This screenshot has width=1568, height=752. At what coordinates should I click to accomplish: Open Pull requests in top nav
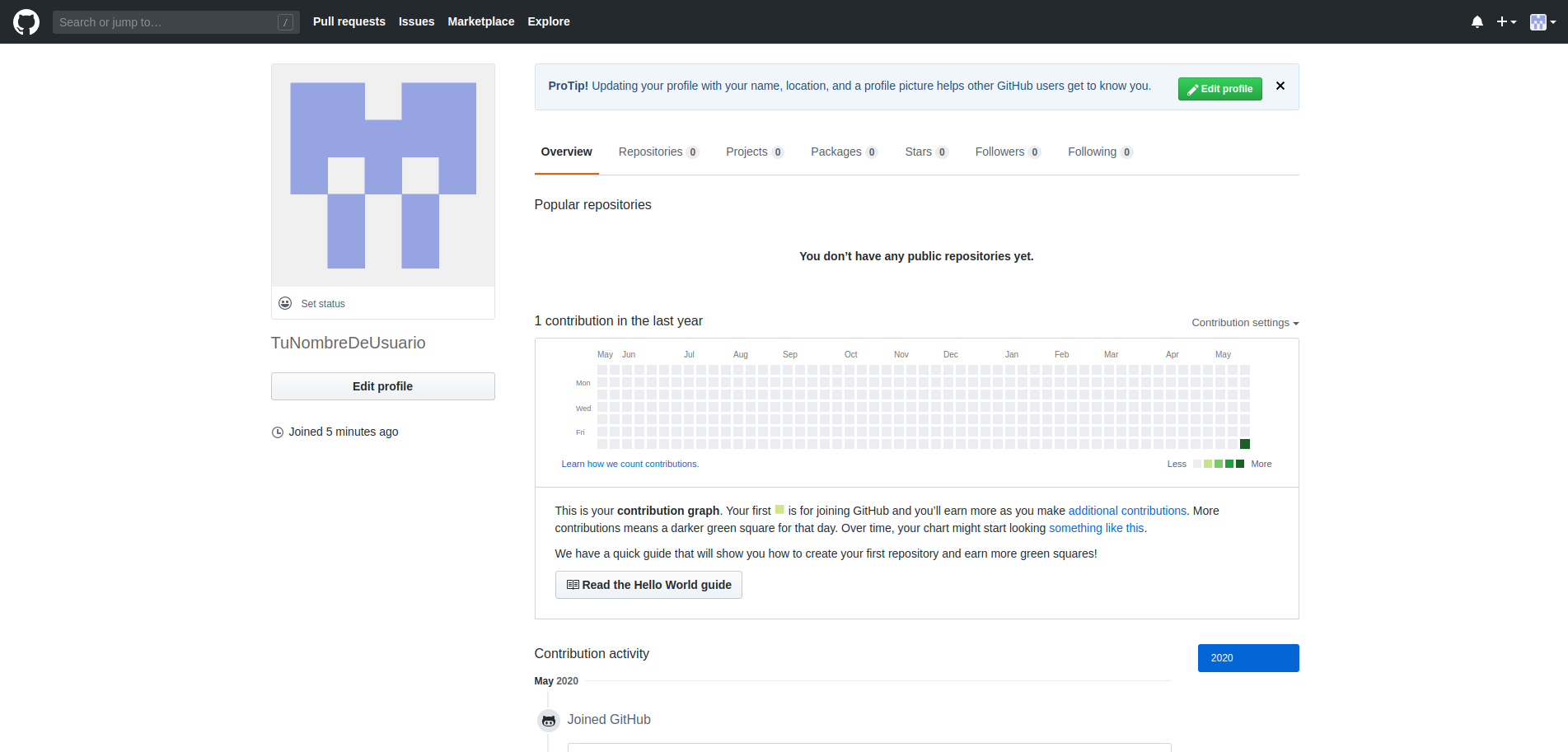(349, 21)
